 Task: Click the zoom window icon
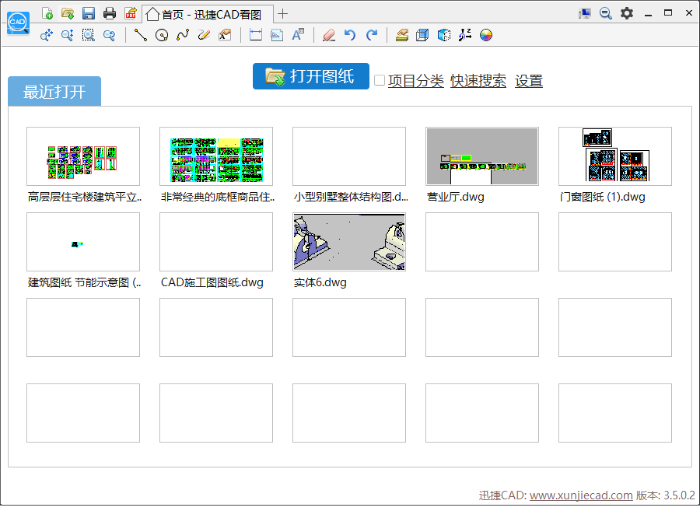click(88, 35)
